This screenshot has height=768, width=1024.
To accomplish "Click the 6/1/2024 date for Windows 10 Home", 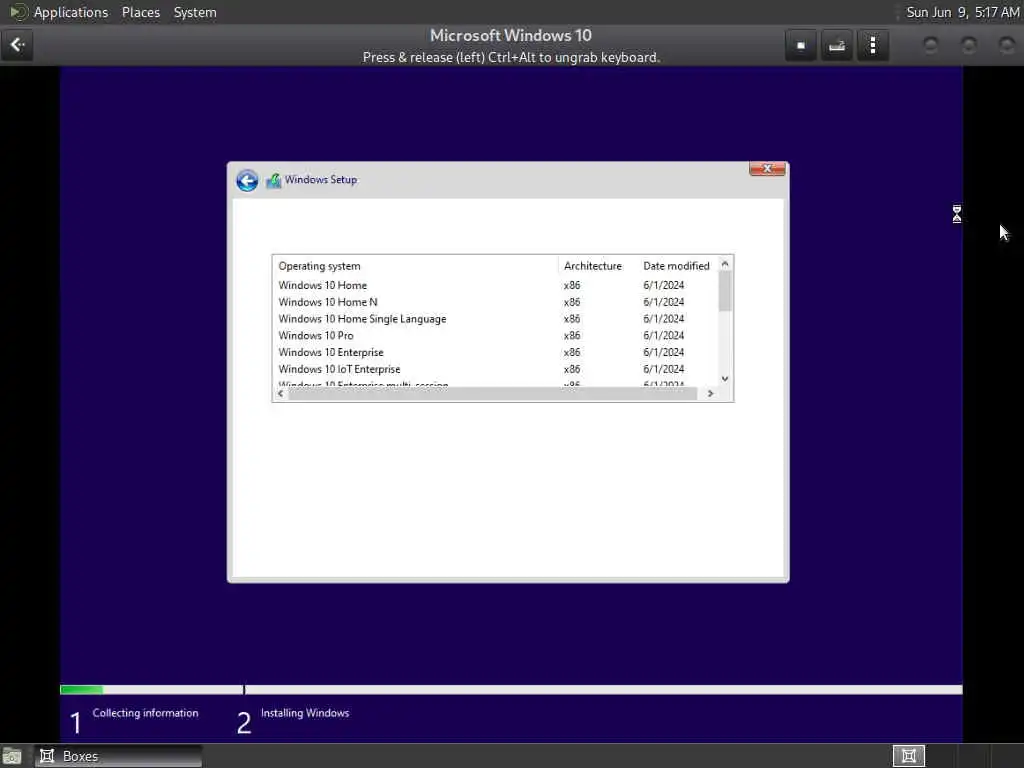I will pyautogui.click(x=664, y=285).
